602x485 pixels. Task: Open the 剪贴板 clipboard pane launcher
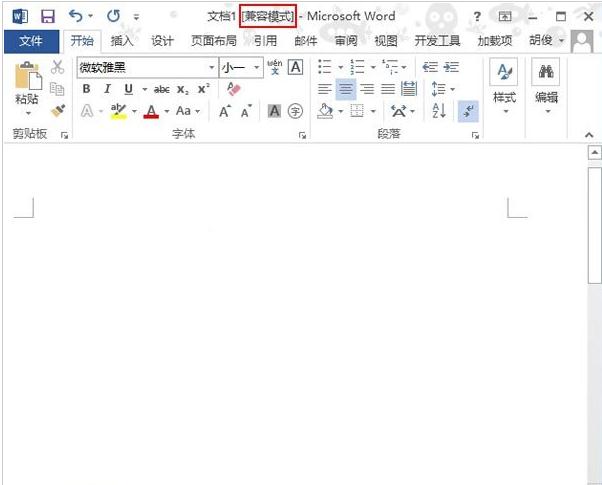(x=64, y=135)
